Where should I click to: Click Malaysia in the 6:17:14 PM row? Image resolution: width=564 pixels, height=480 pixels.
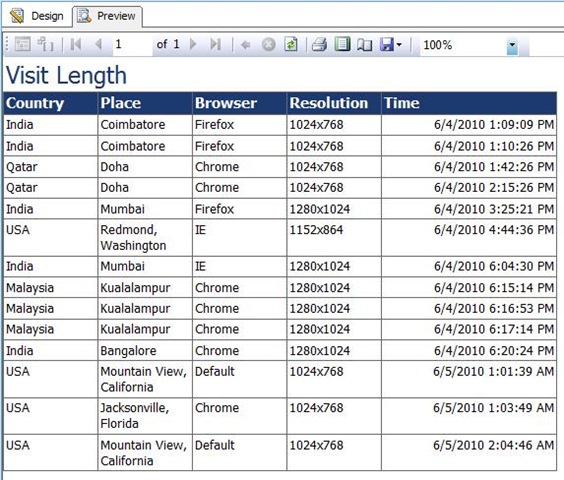(x=50, y=329)
